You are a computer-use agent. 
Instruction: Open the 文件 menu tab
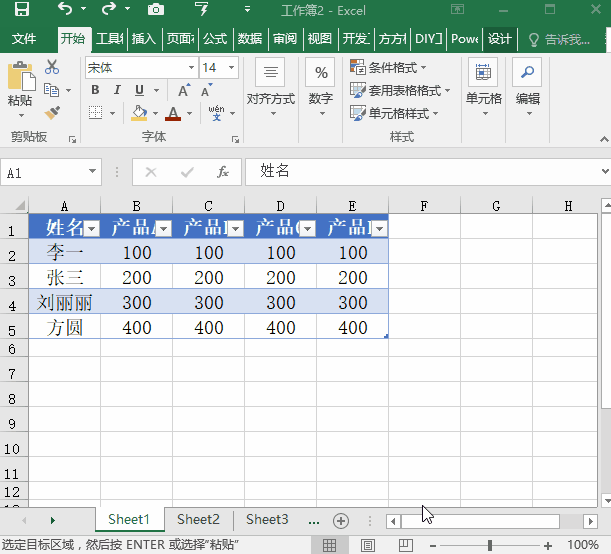(24, 39)
